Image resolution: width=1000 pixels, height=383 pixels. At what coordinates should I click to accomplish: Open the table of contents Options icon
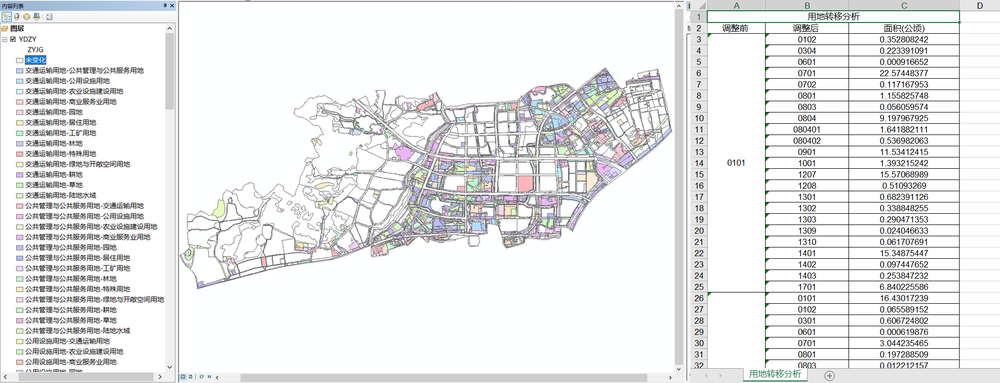point(49,17)
